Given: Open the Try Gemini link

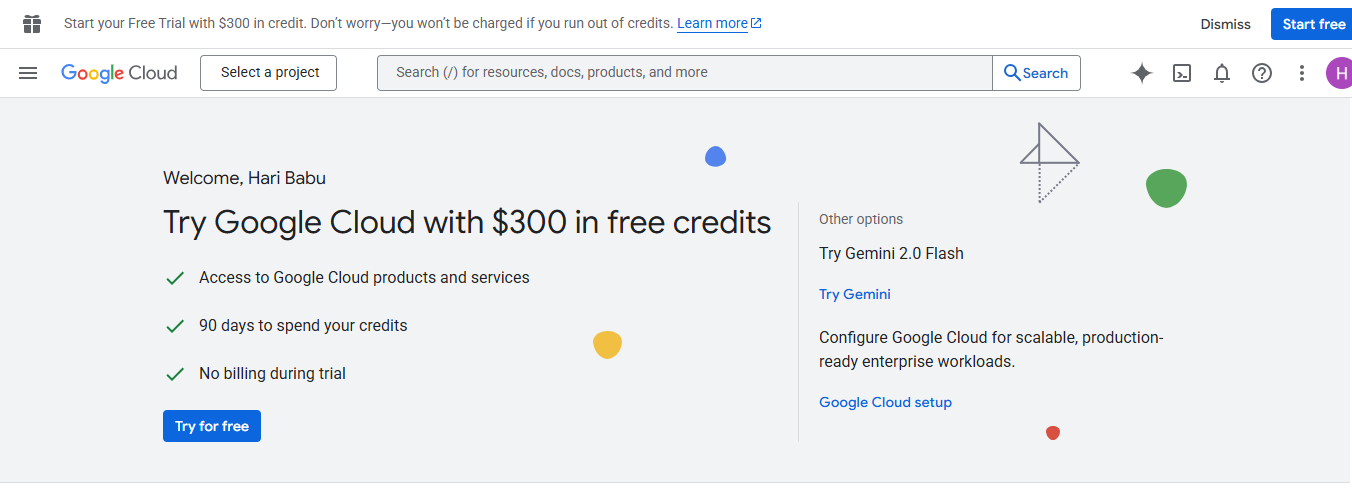Looking at the screenshot, I should point(854,294).
